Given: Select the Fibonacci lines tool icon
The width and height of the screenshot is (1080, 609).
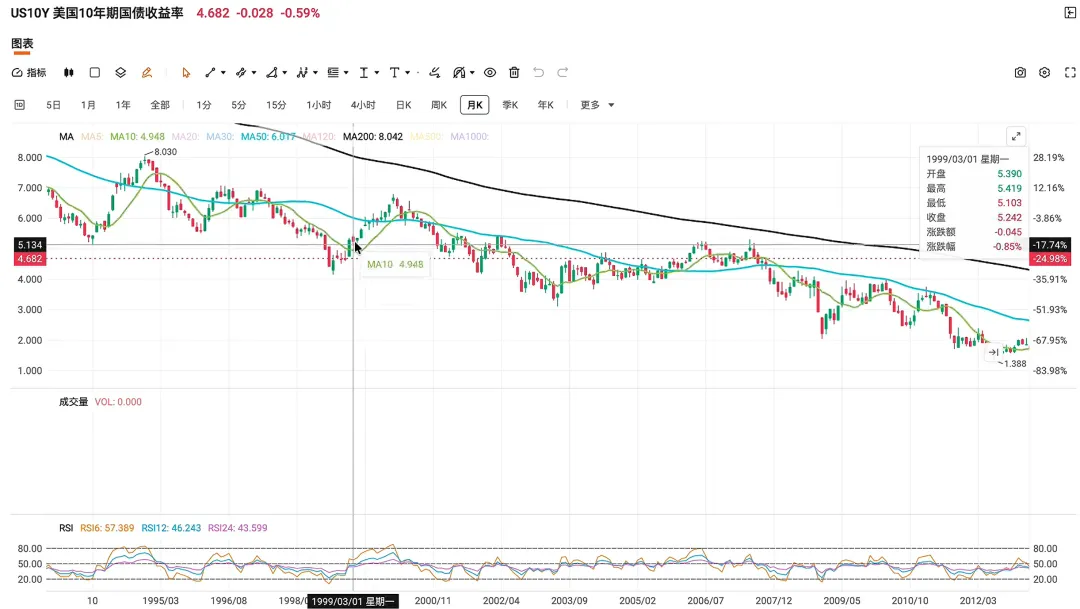Looking at the screenshot, I should pyautogui.click(x=333, y=72).
